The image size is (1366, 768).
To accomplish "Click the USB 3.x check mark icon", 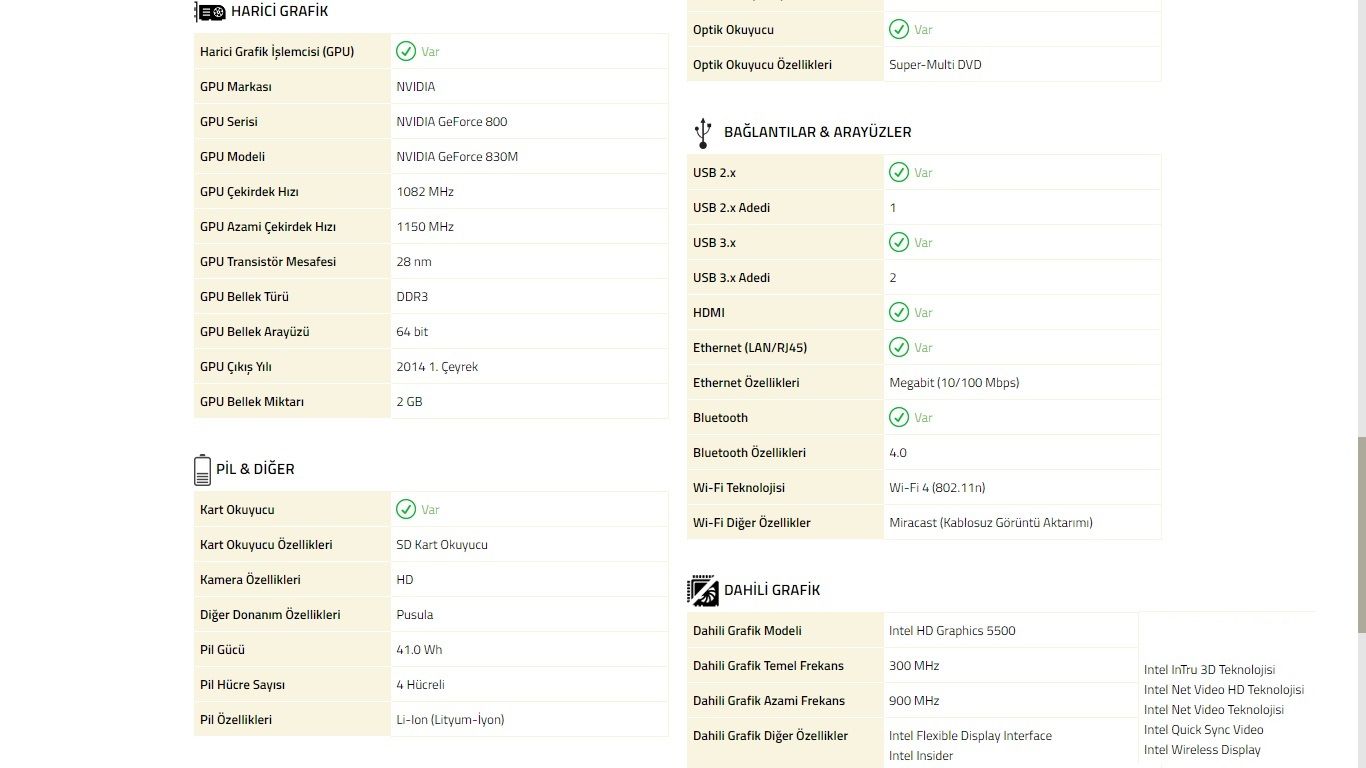I will (899, 243).
